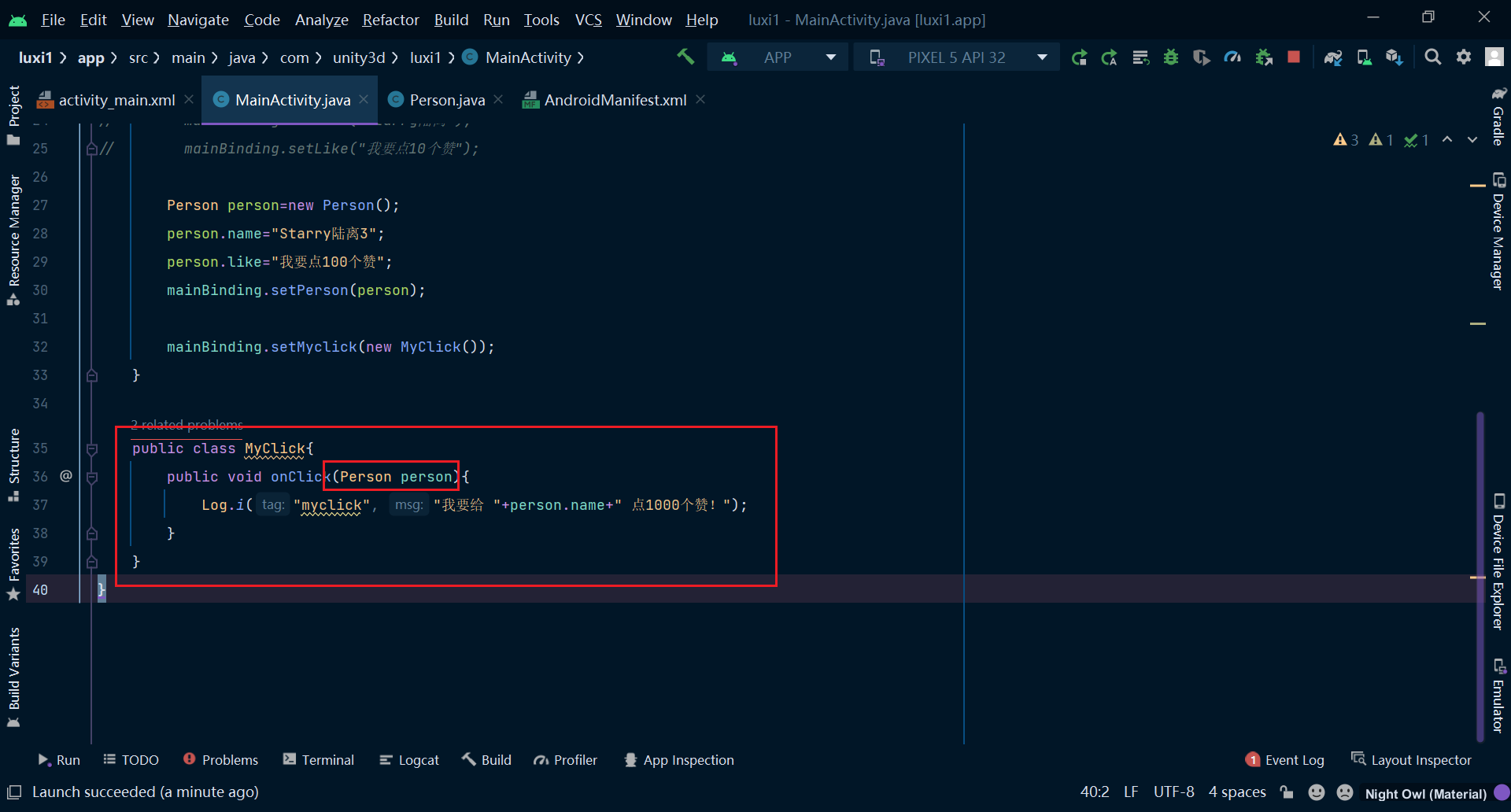Click Apply Code Changes icon
This screenshot has height=812, width=1511.
click(x=1140, y=57)
